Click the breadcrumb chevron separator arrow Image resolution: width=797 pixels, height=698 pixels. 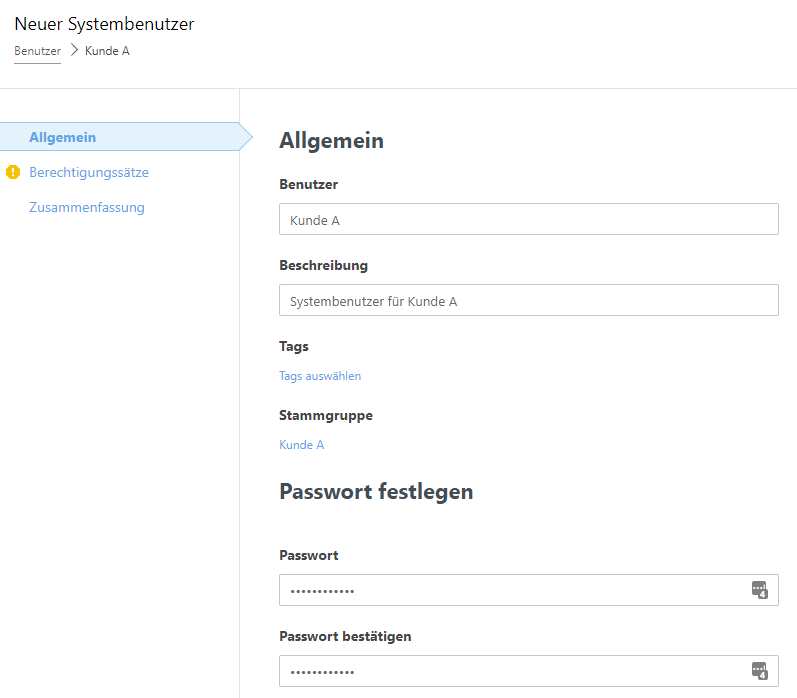(x=74, y=50)
